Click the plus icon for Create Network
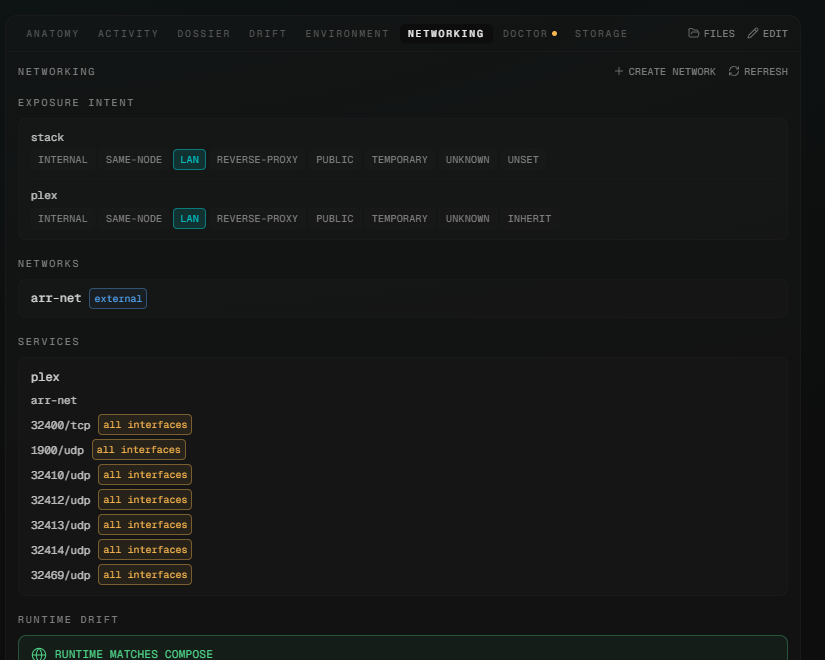Screen dimensions: 825x660 [619, 71]
